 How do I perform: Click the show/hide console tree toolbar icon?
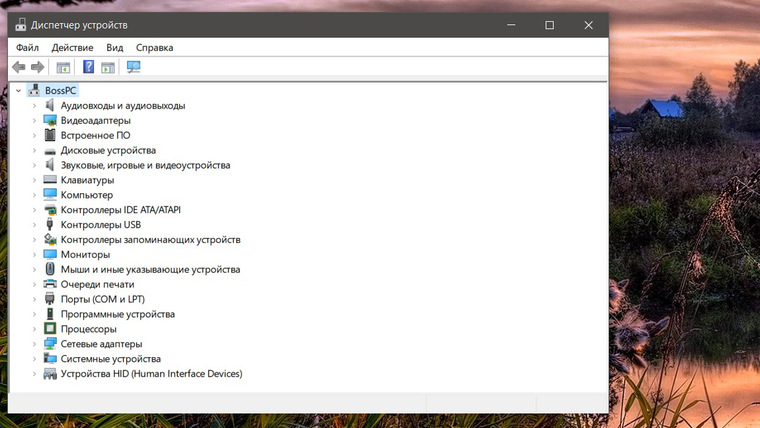63,67
